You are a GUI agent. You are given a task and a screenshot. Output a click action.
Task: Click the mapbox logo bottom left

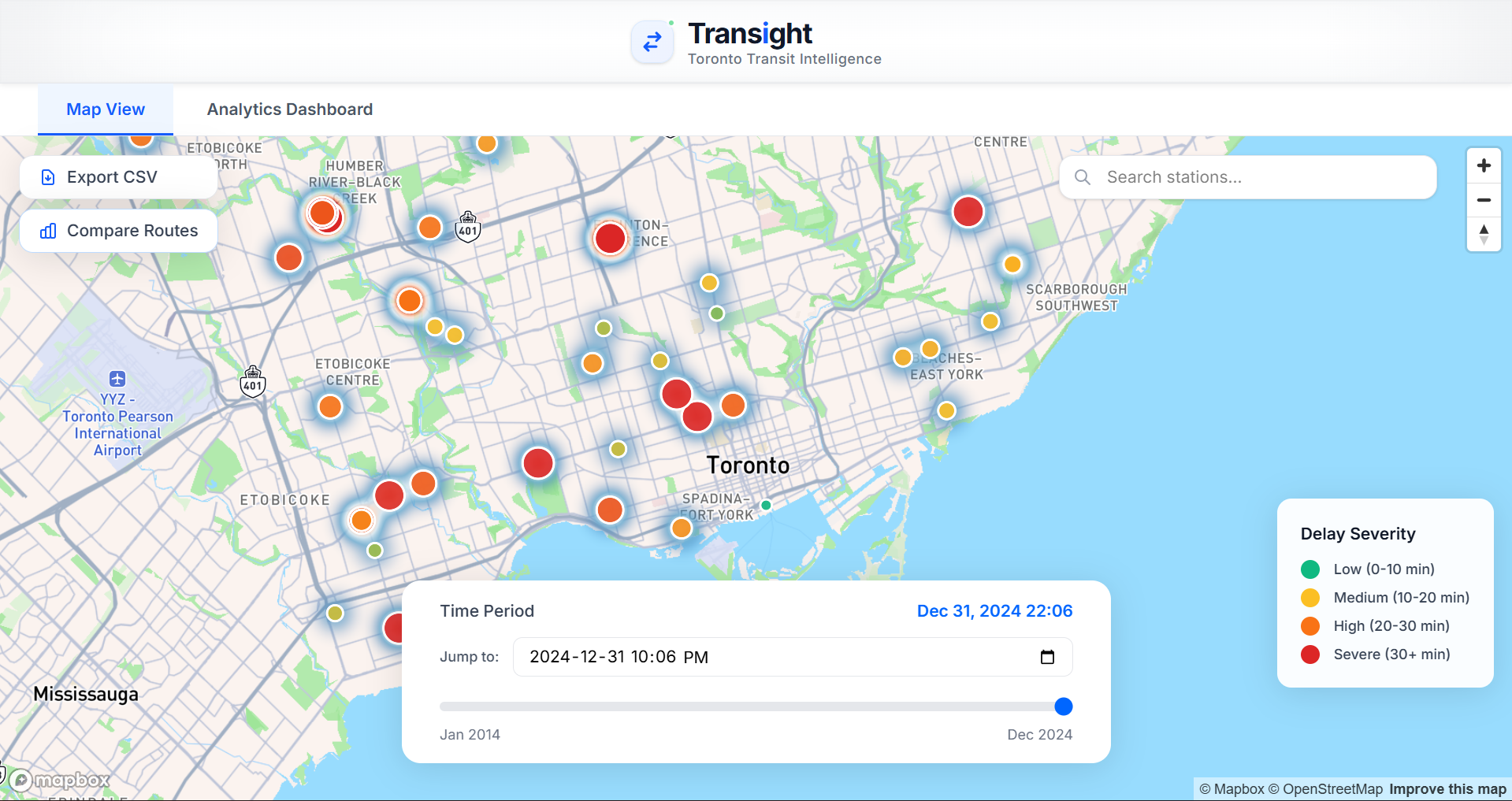point(60,781)
